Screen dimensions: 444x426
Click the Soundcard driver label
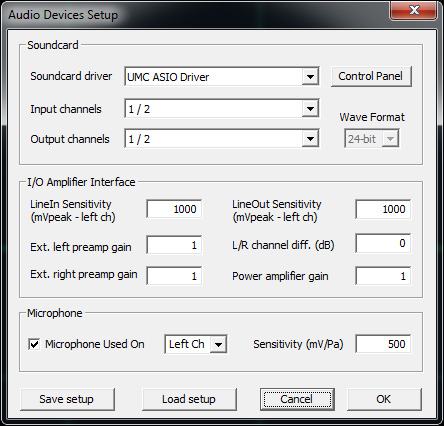click(x=71, y=76)
